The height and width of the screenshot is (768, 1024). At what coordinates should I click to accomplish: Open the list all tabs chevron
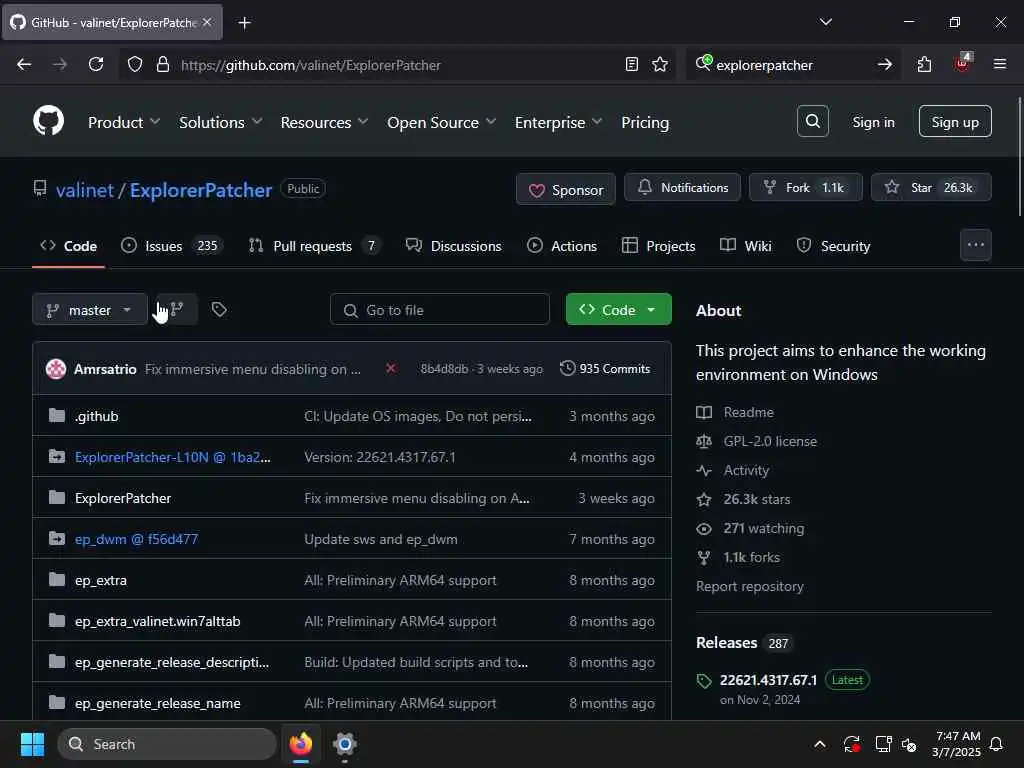pyautogui.click(x=826, y=22)
